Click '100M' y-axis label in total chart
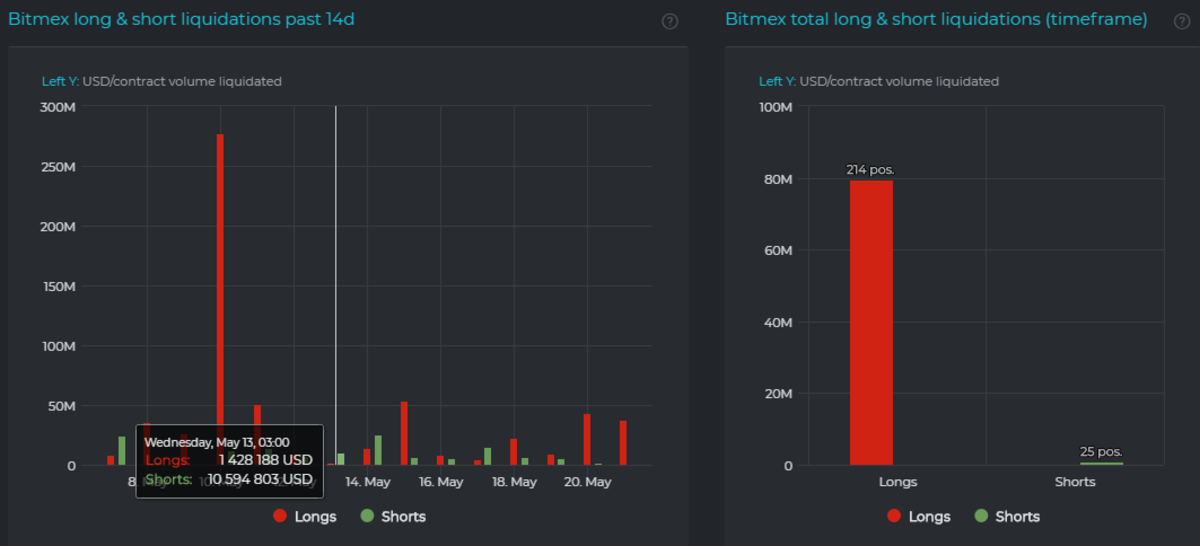 775,107
